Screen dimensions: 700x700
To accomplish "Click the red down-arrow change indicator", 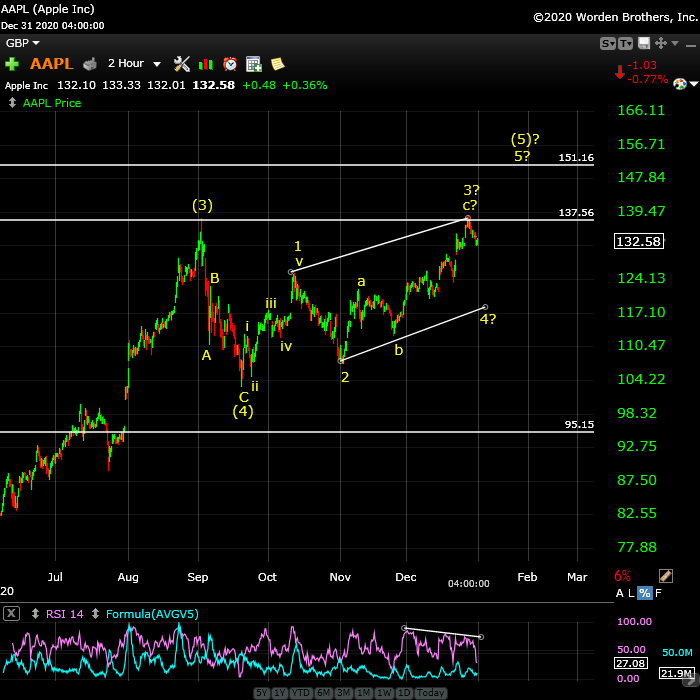I will pyautogui.click(x=620, y=72).
